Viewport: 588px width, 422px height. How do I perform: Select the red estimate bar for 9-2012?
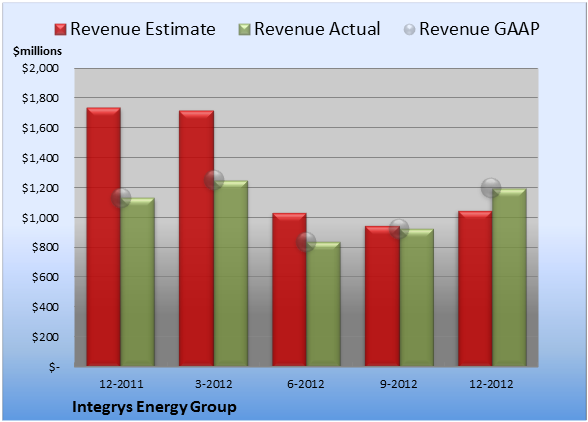point(382,296)
